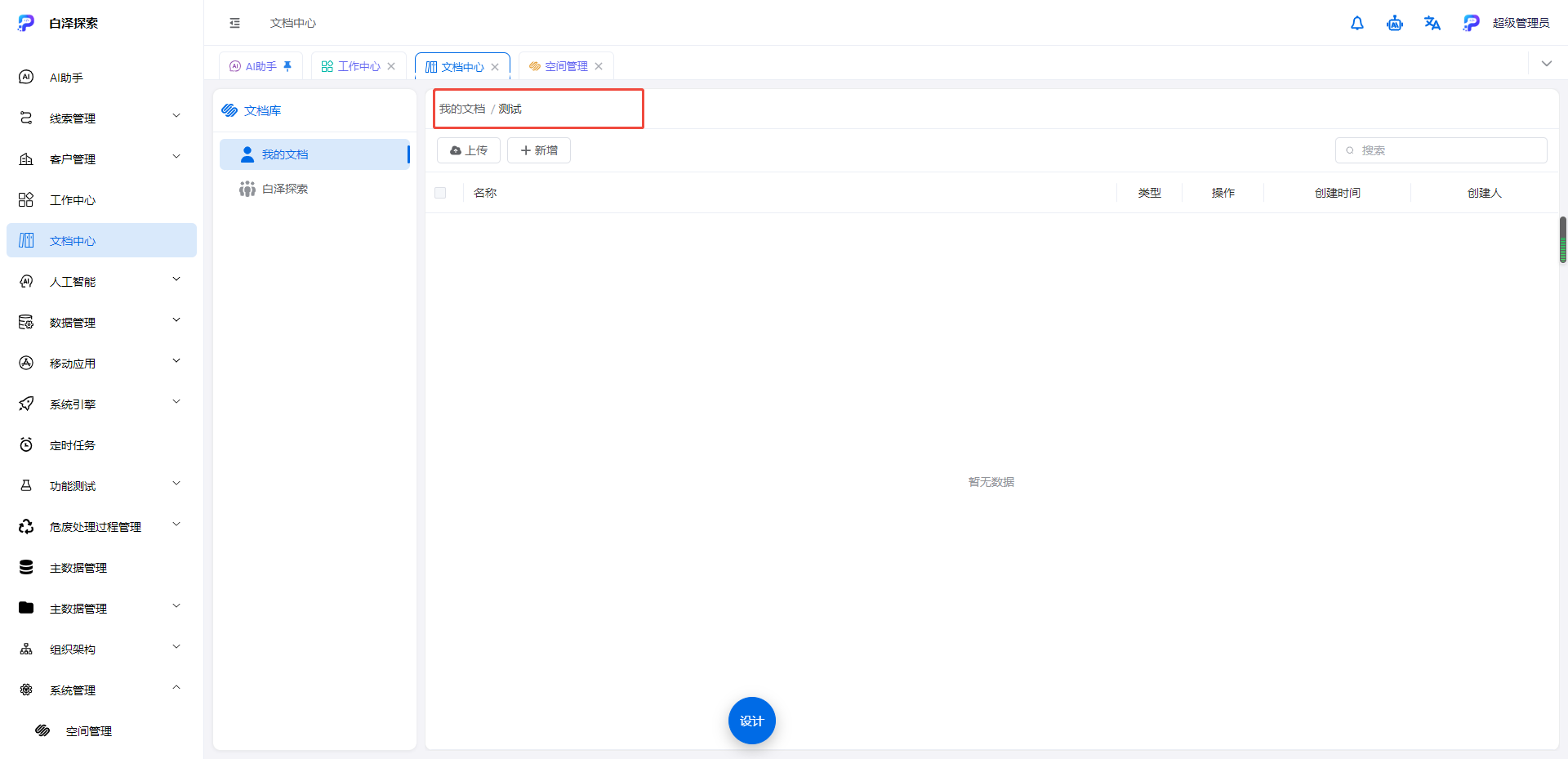Click the notification bell icon
Viewport: 1568px width, 759px height.
coord(1357,23)
